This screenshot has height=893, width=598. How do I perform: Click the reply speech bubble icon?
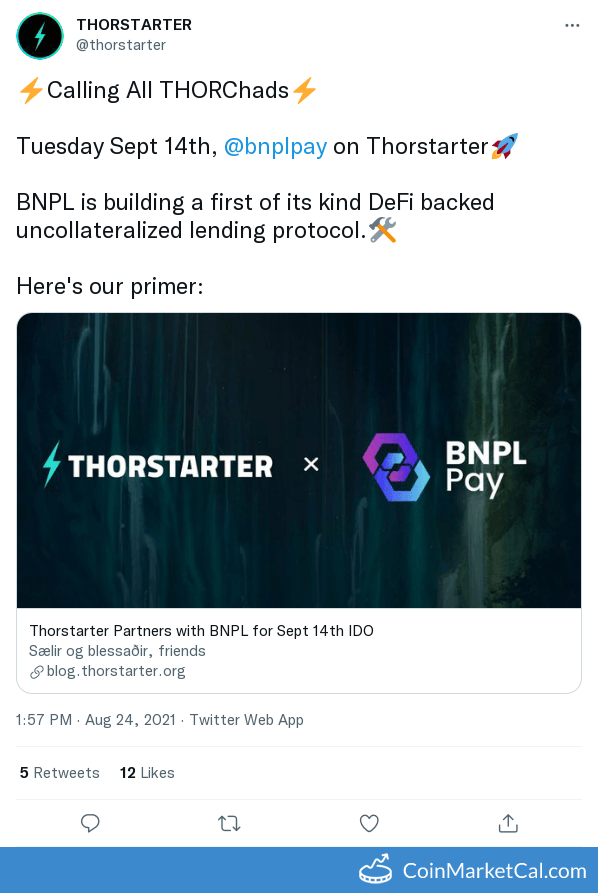point(90,823)
